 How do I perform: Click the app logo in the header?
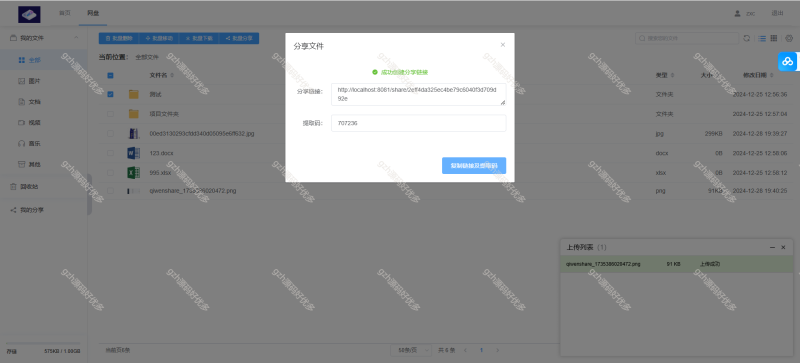tap(29, 14)
